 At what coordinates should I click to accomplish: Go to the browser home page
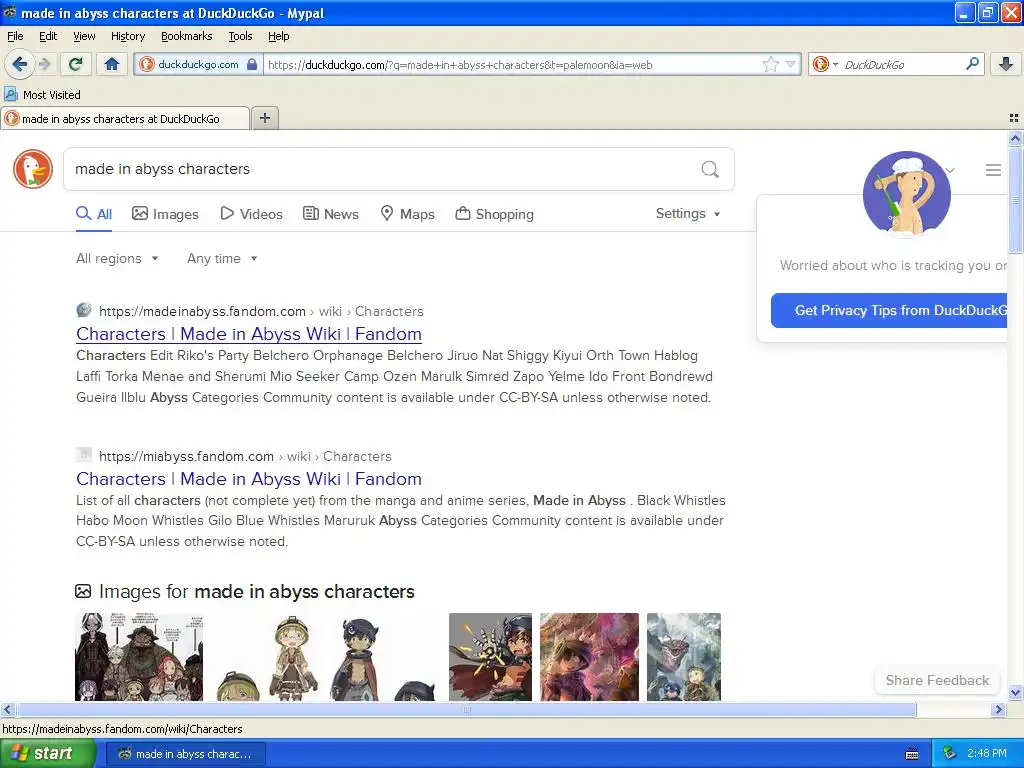pos(112,64)
